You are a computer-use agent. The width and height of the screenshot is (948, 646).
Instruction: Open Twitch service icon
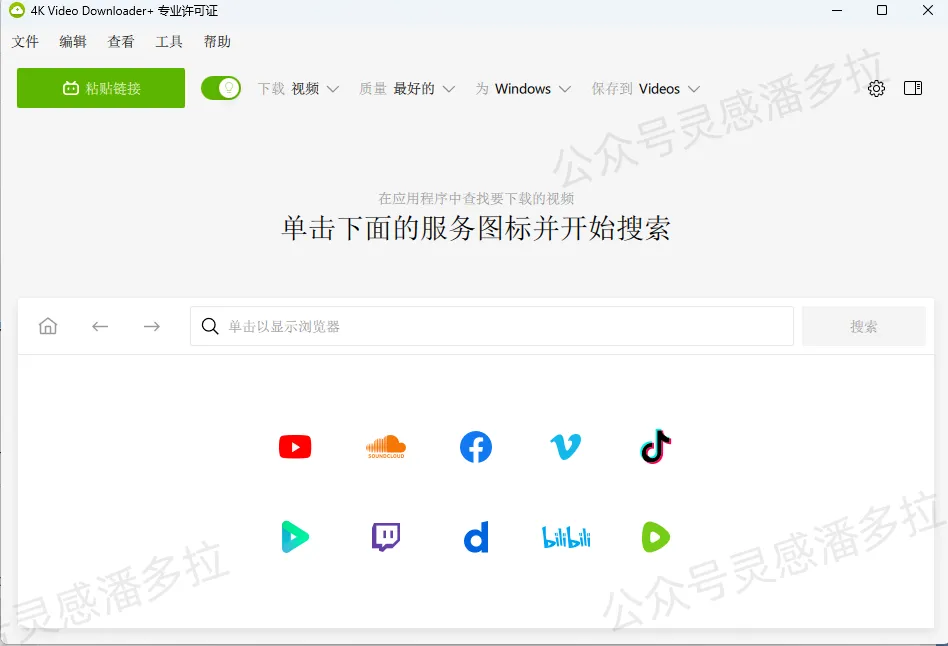[x=386, y=537]
